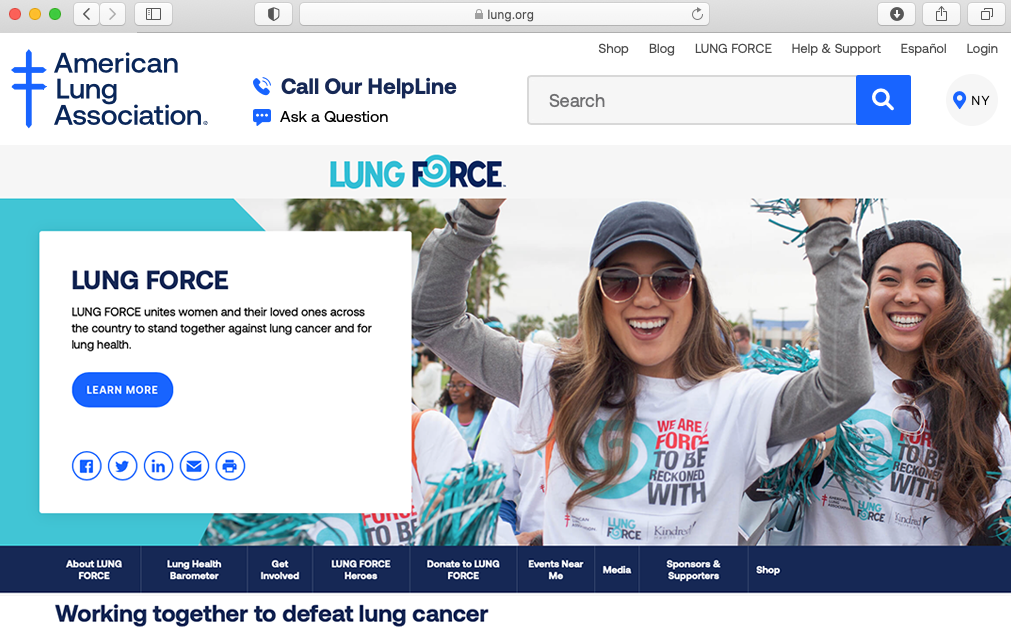The image size is (1011, 634).
Task: Click the lung.org address bar
Action: point(504,14)
